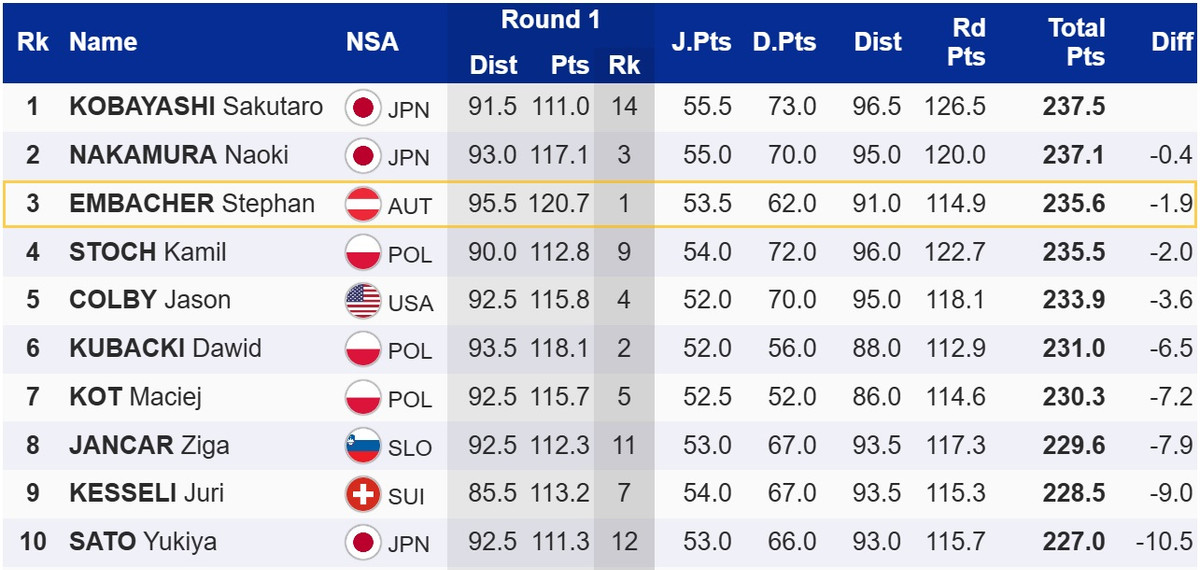Click Japan flag icon beside Nakamura Naoki
The height and width of the screenshot is (570, 1200).
pyautogui.click(x=361, y=156)
